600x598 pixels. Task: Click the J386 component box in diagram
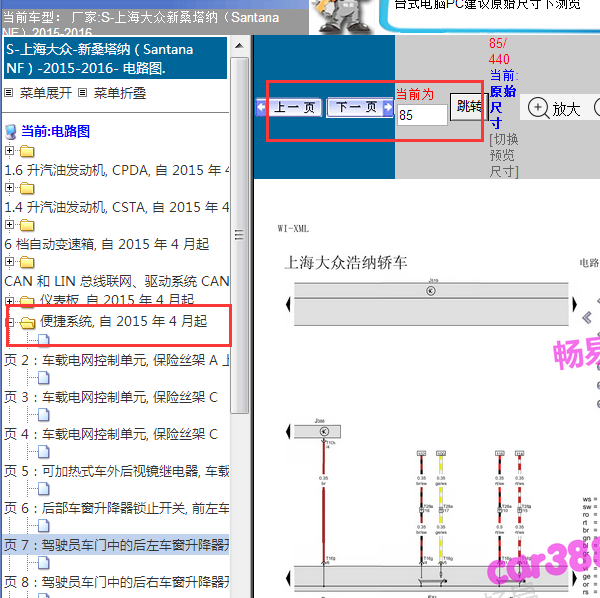click(x=317, y=432)
